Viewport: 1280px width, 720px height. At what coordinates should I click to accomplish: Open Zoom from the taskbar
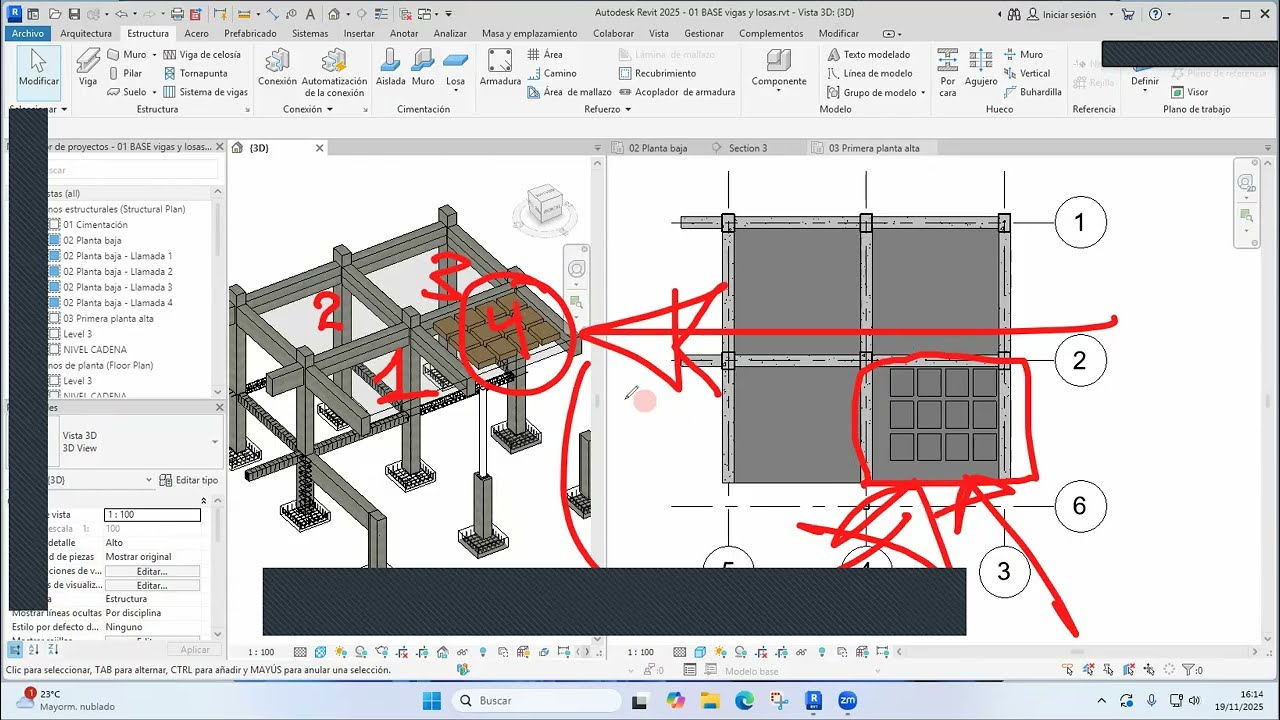(x=847, y=700)
